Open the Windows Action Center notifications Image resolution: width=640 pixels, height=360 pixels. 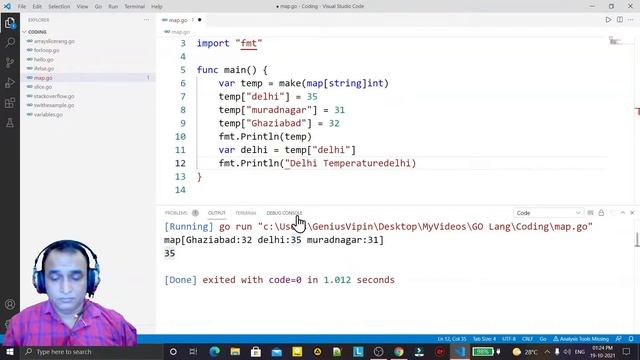coord(627,351)
